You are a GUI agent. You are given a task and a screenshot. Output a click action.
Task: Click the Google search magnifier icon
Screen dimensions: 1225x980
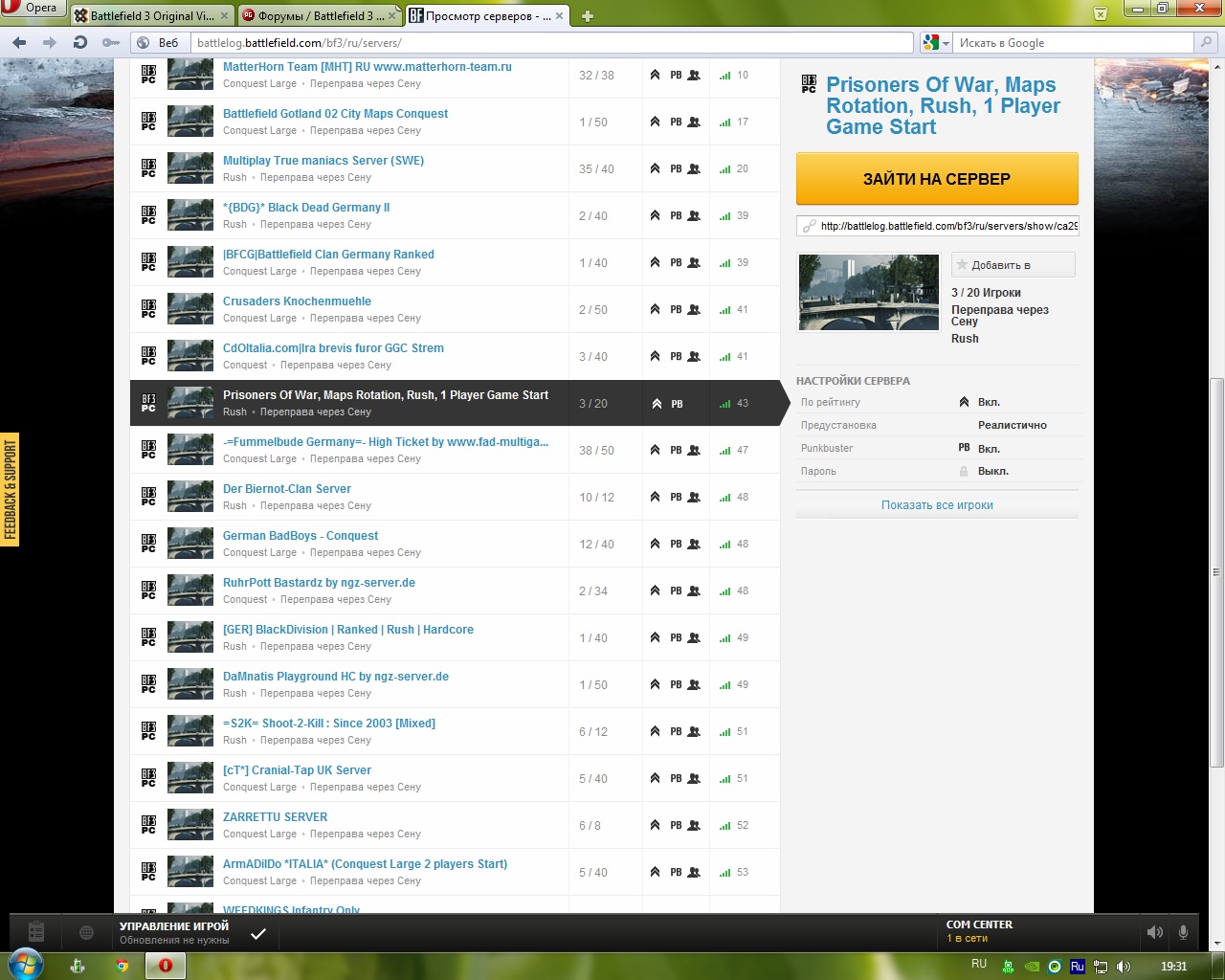point(1207,42)
